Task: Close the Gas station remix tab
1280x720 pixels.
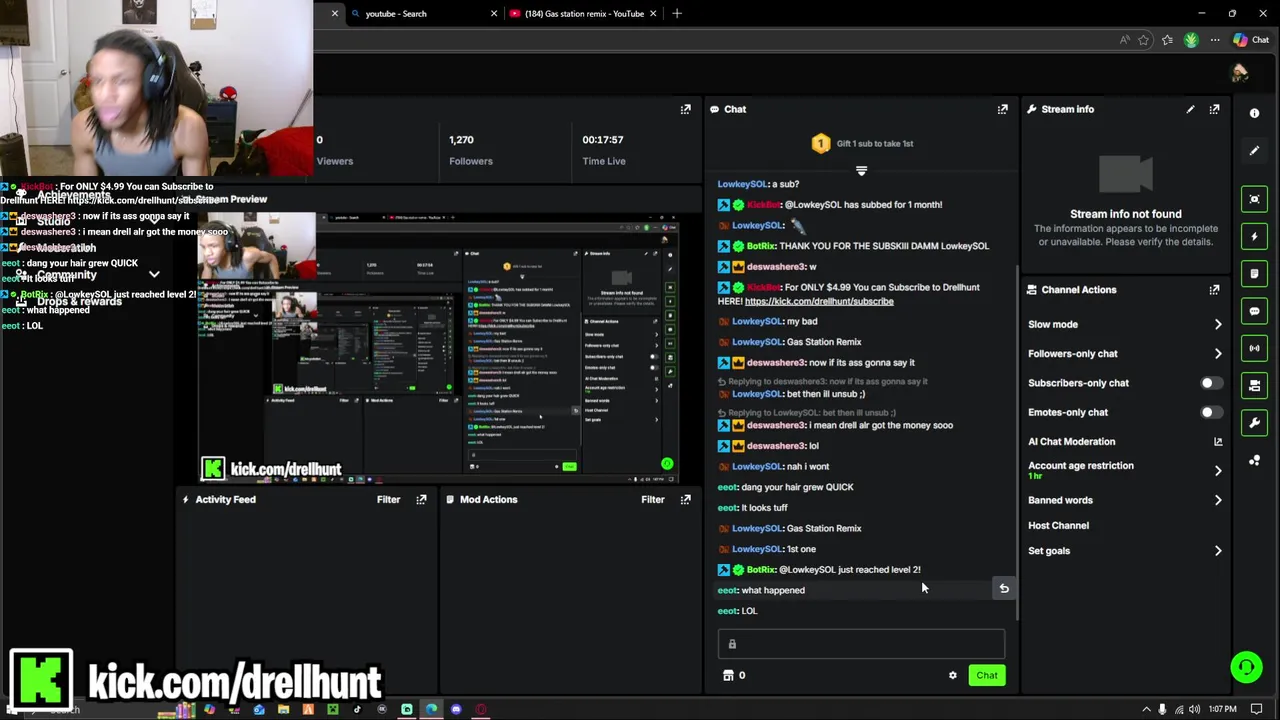Action: [x=654, y=13]
